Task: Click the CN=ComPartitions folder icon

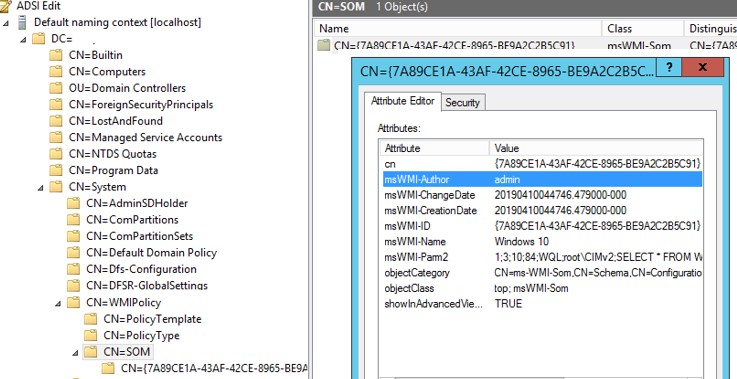Action: [x=73, y=220]
